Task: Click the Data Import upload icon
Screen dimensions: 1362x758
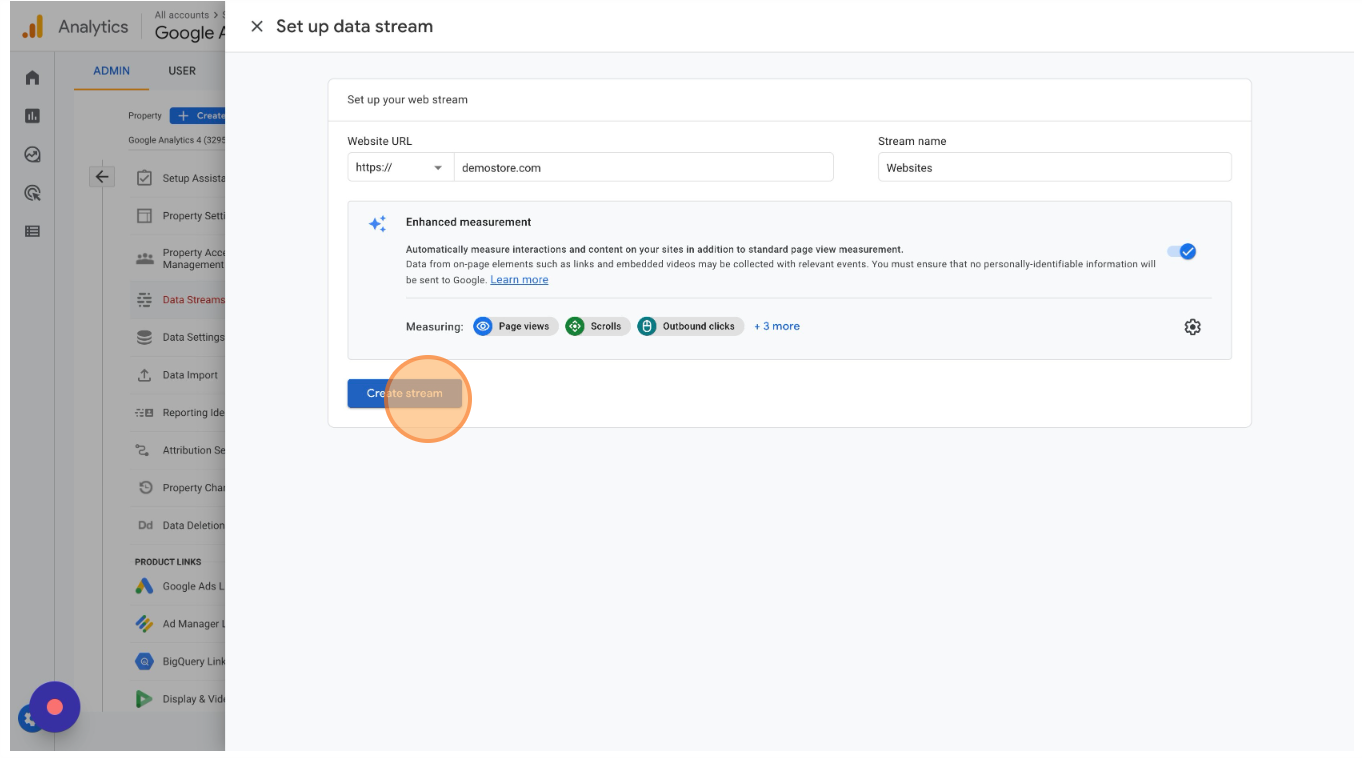Action: (x=144, y=375)
